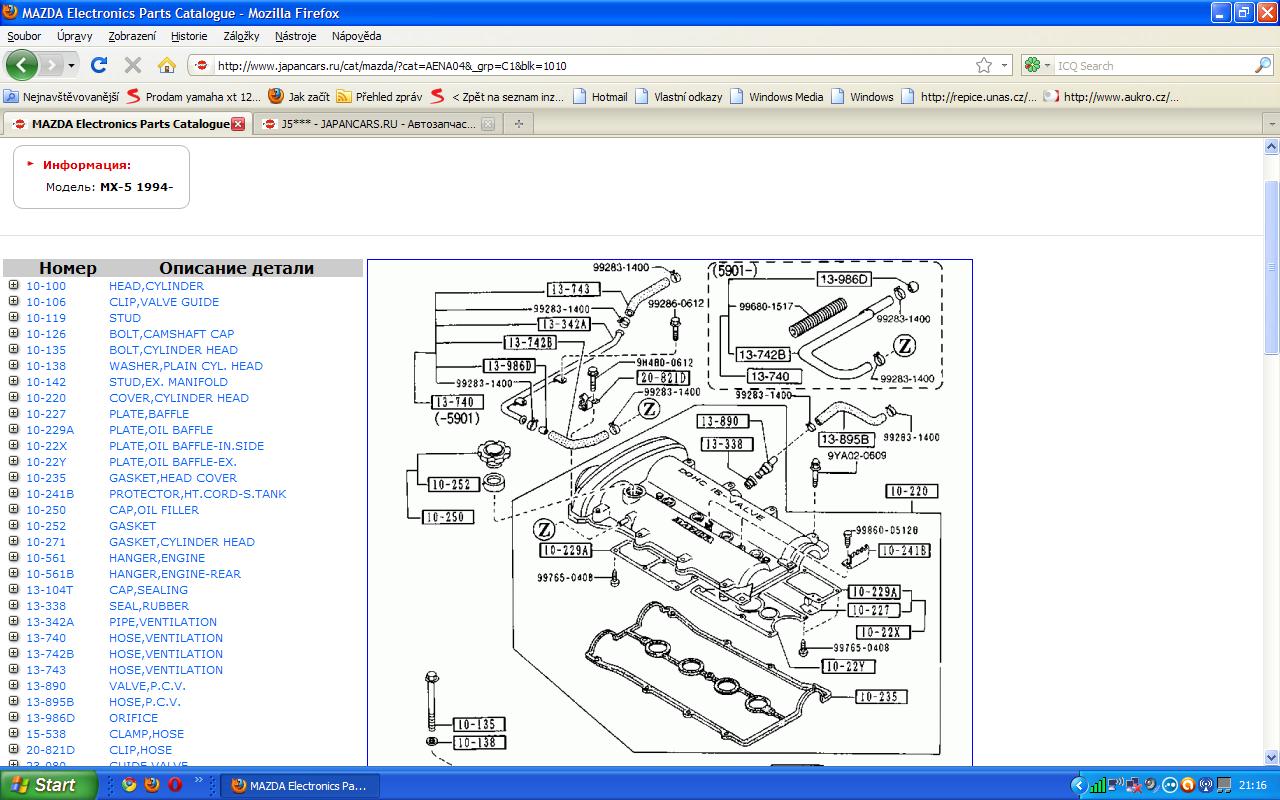Click the Forward navigation arrow

tap(51, 65)
